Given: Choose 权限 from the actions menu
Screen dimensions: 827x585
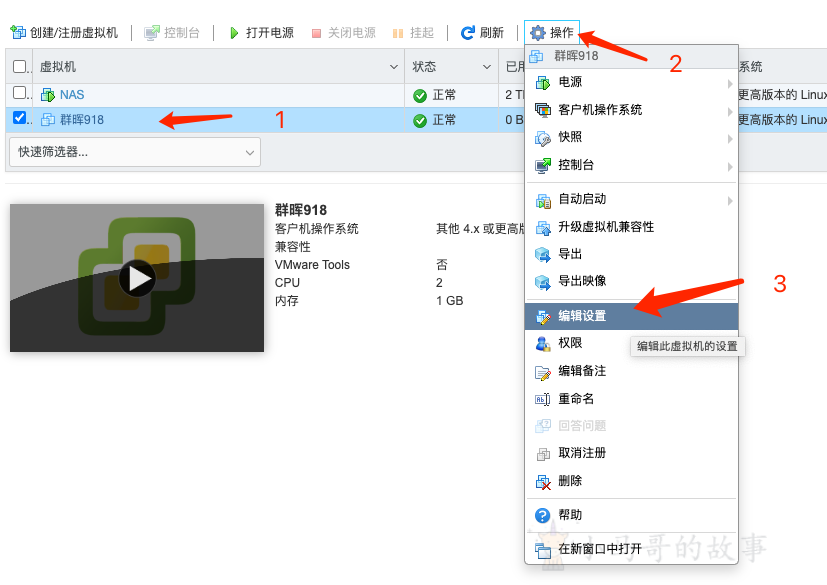Looking at the screenshot, I should tap(631, 343).
